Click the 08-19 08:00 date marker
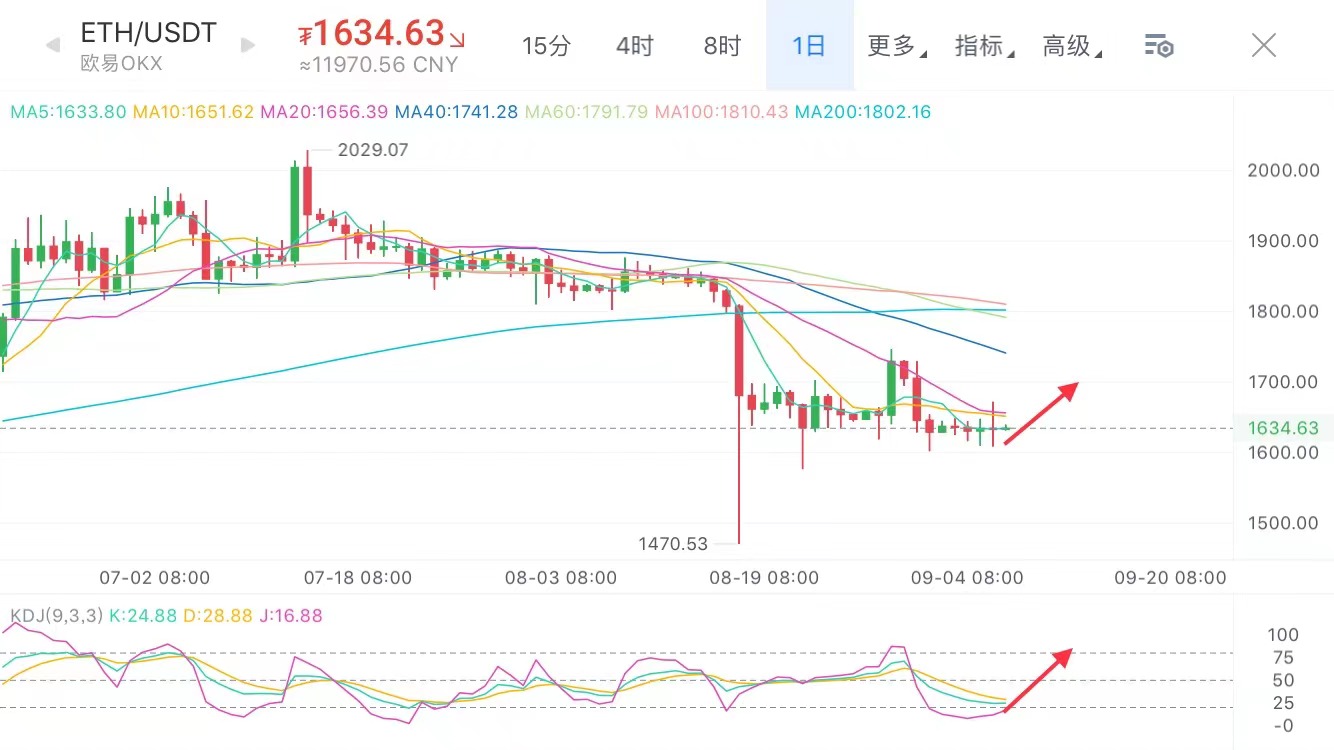 (764, 578)
